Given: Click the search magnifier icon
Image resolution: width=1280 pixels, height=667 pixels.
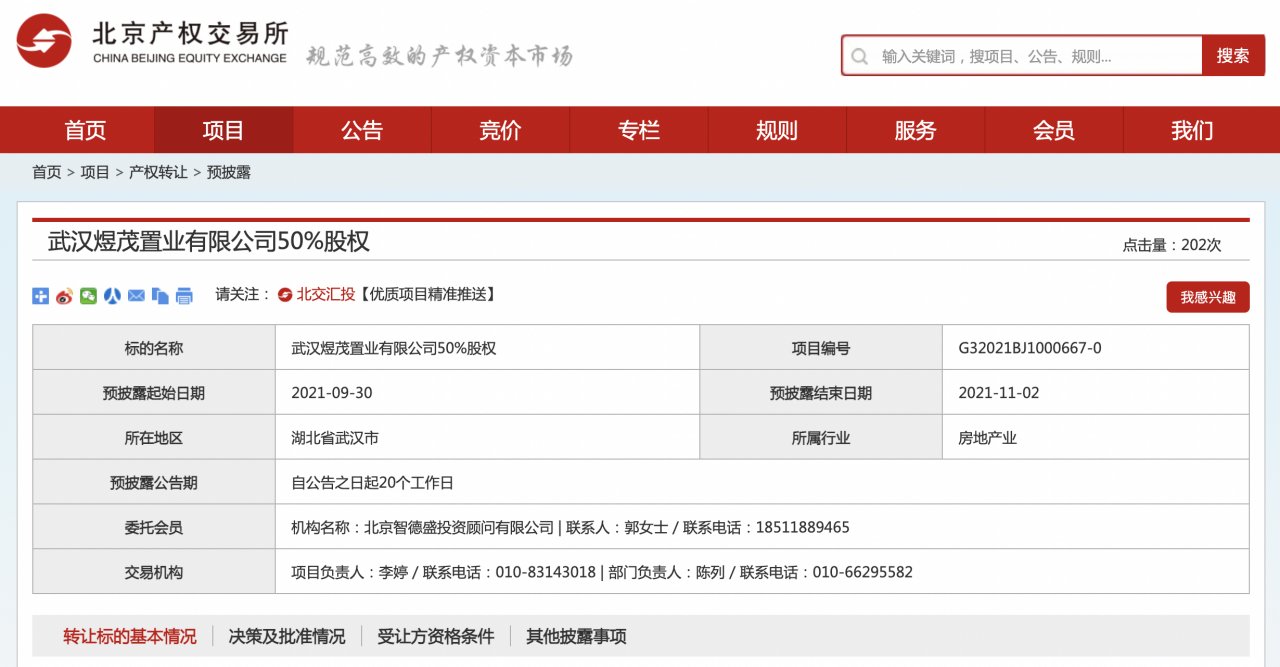Looking at the screenshot, I should (x=860, y=56).
